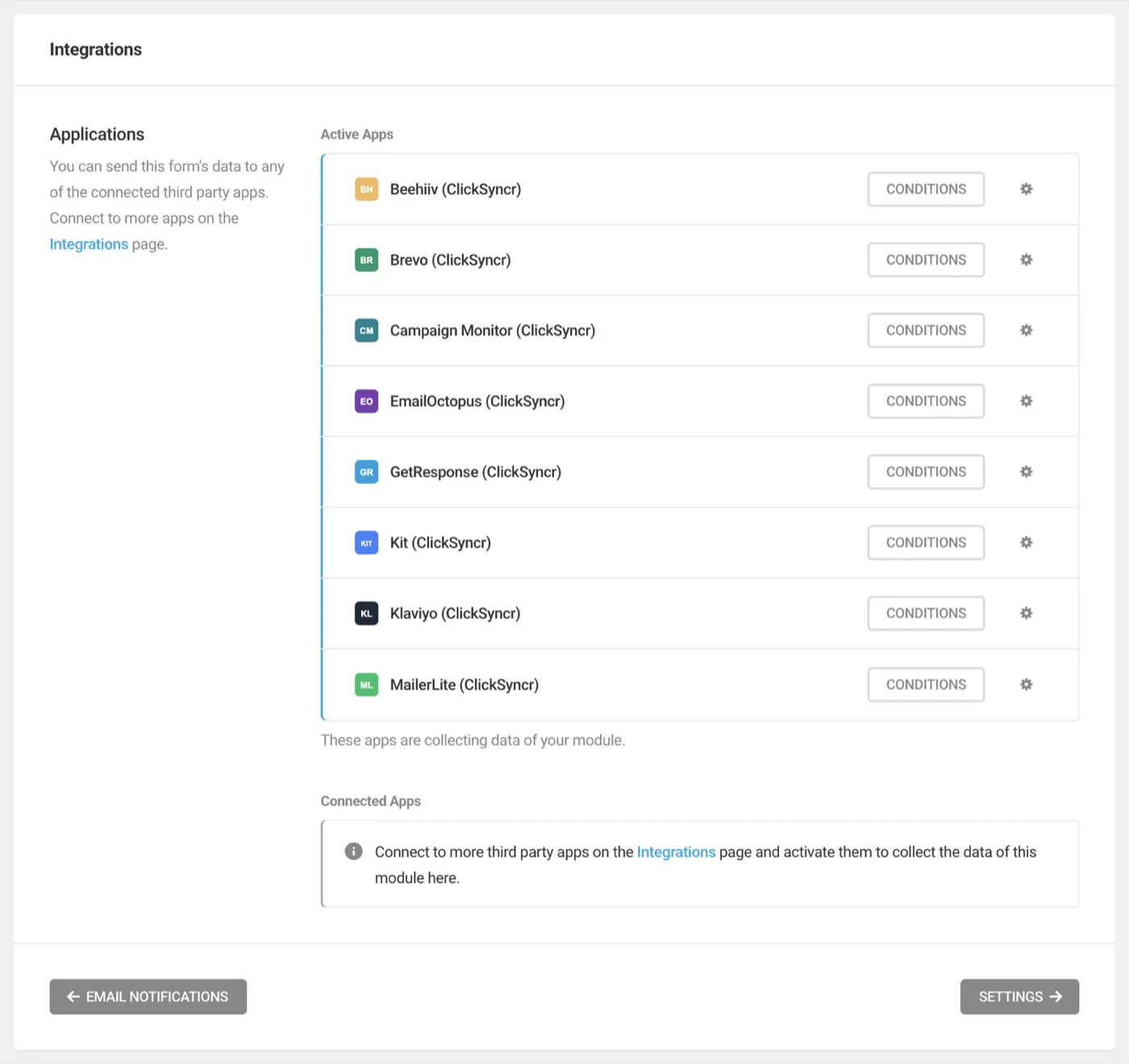Open Conditions for Klaviyo
Screen dimensions: 1129x1064
[926, 613]
